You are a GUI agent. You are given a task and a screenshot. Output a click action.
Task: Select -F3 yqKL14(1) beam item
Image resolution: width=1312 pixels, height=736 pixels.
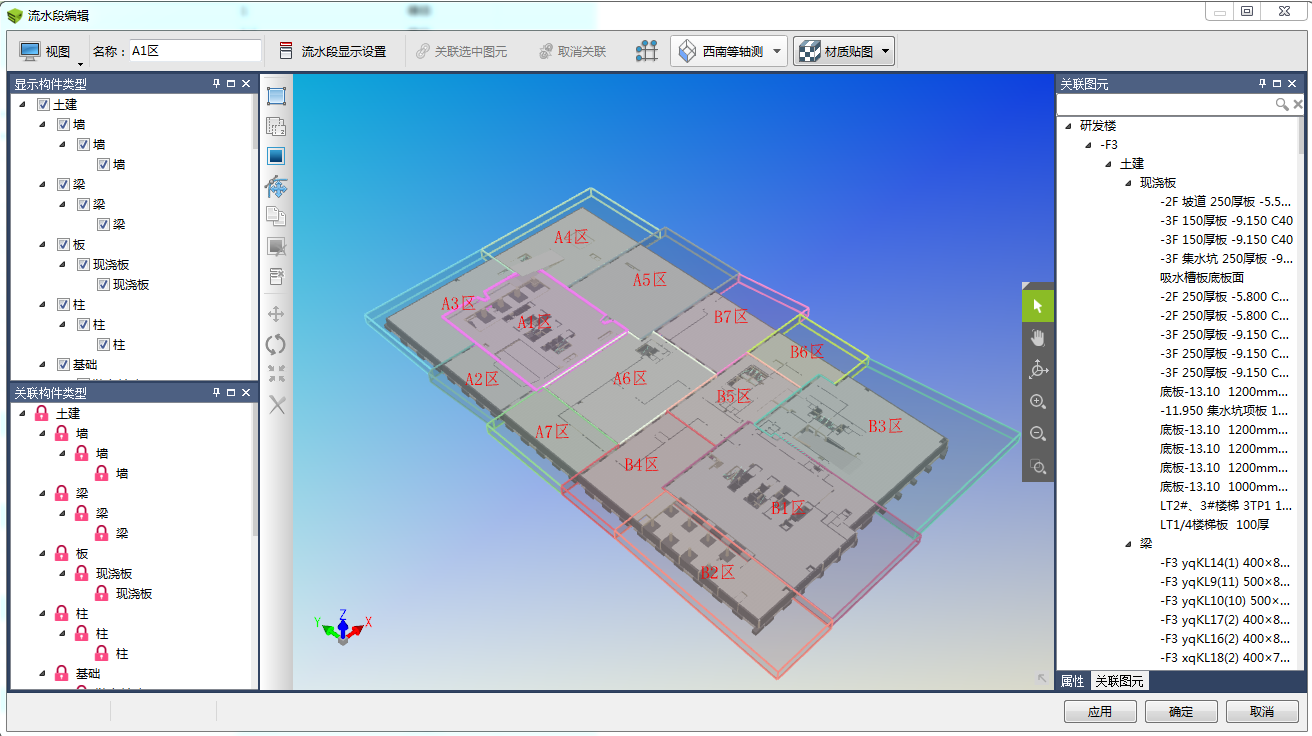coord(1225,563)
